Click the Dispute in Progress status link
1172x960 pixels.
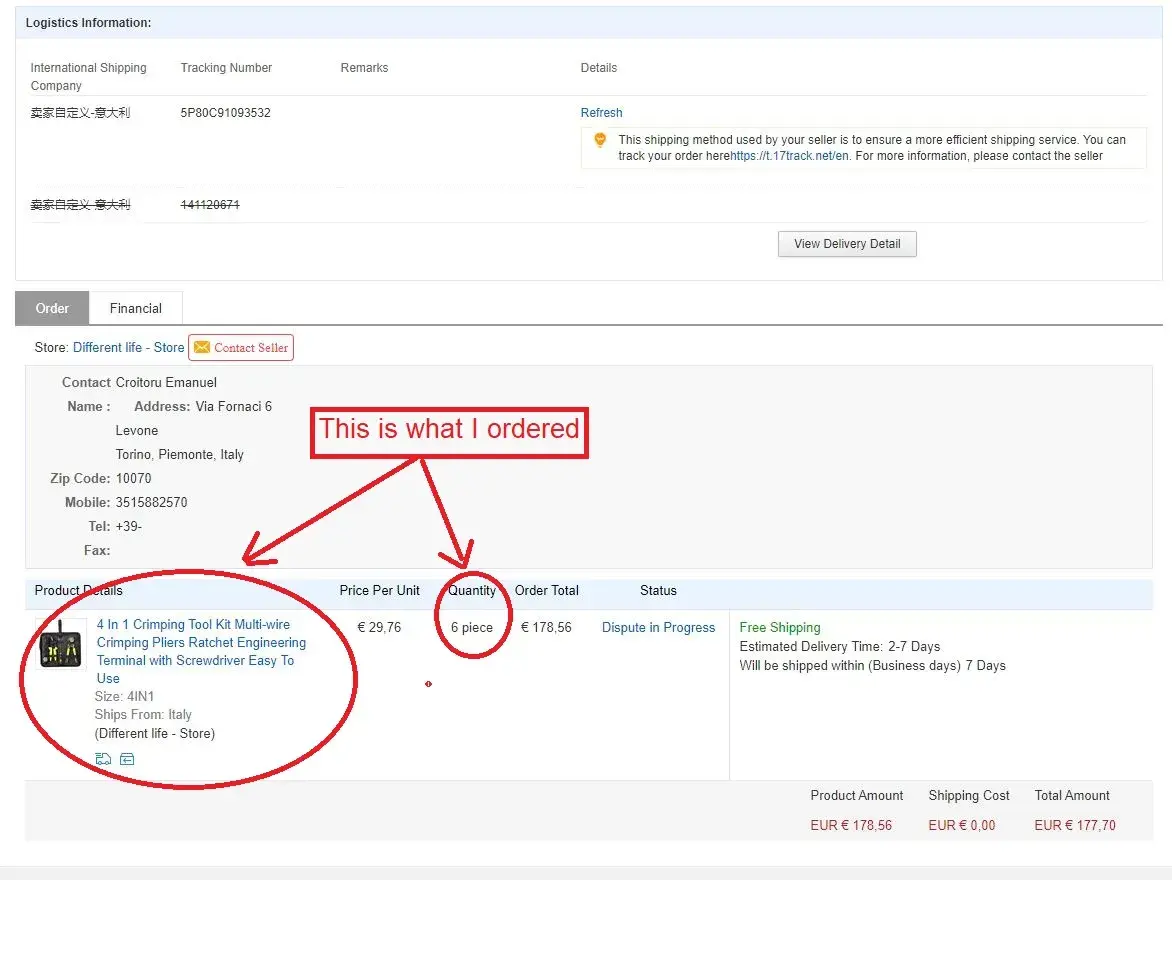pyautogui.click(x=658, y=628)
